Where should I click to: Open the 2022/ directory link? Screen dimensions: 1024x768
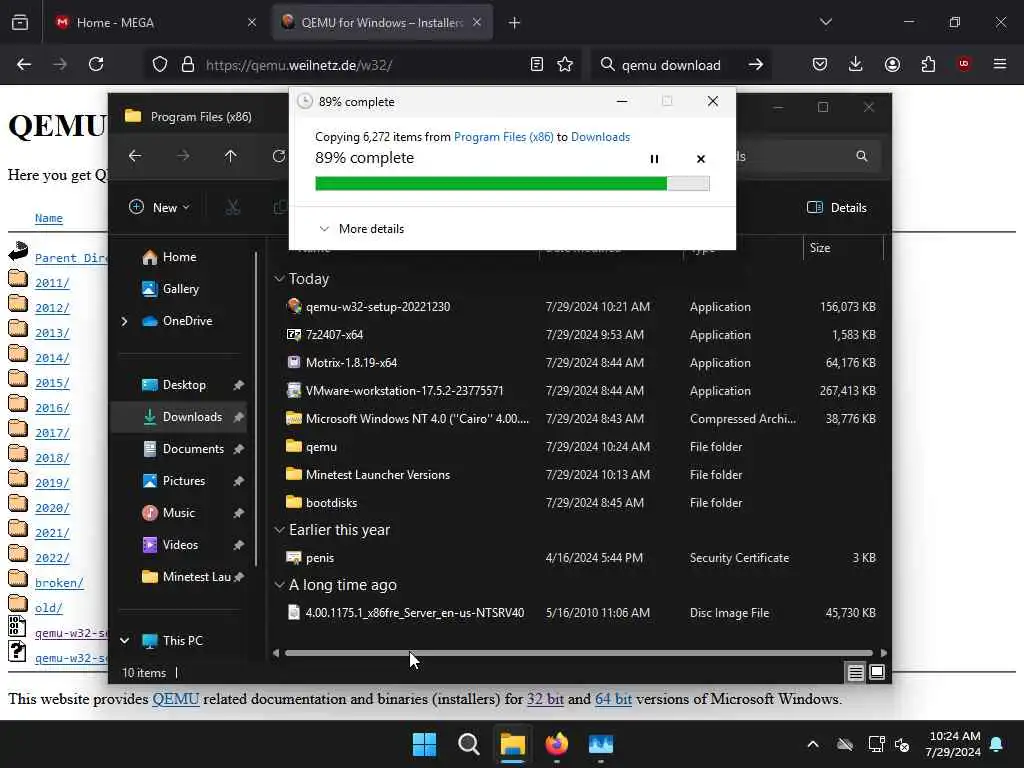pyautogui.click(x=52, y=558)
